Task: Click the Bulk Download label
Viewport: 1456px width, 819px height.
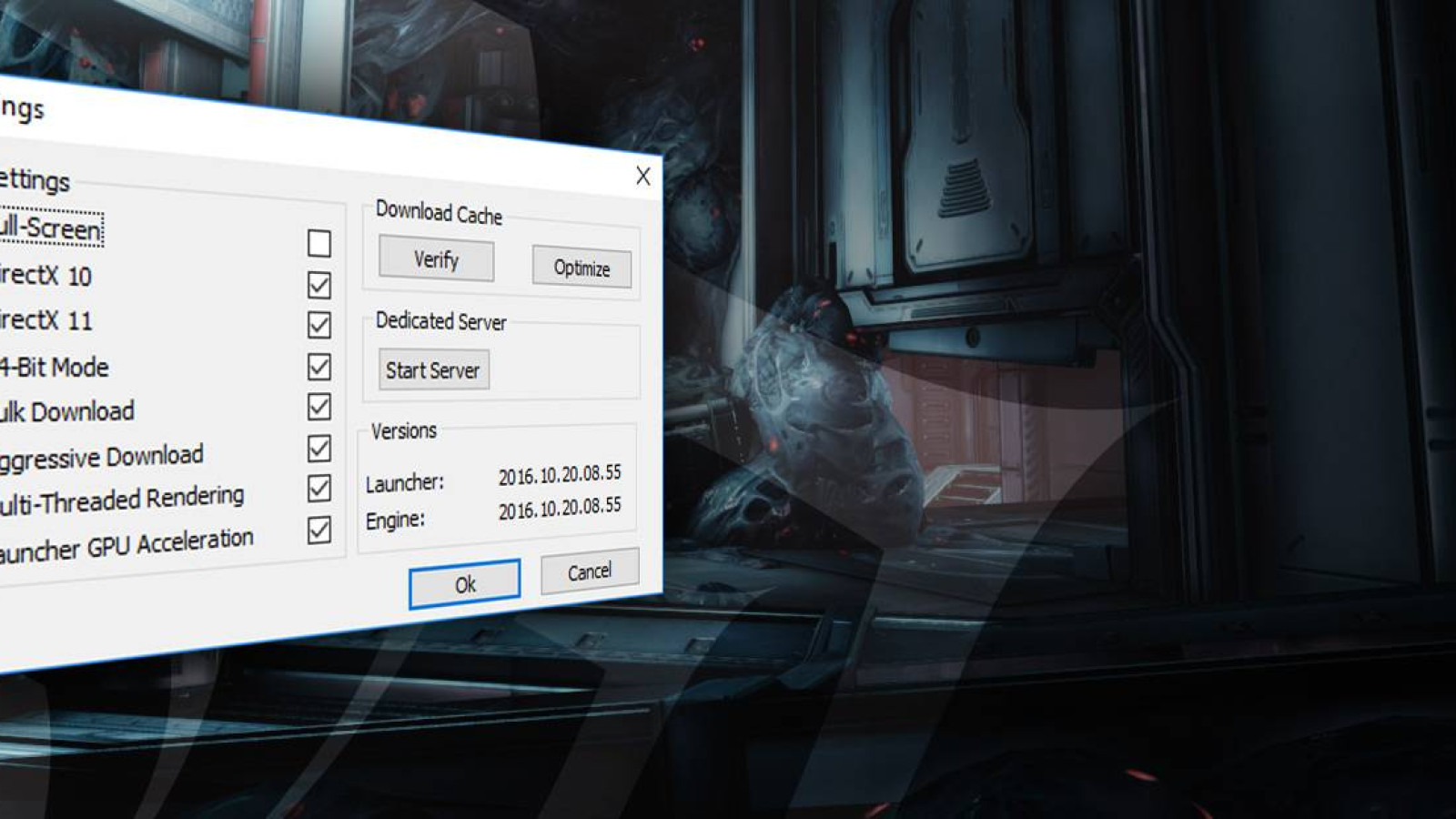Action: click(x=66, y=411)
